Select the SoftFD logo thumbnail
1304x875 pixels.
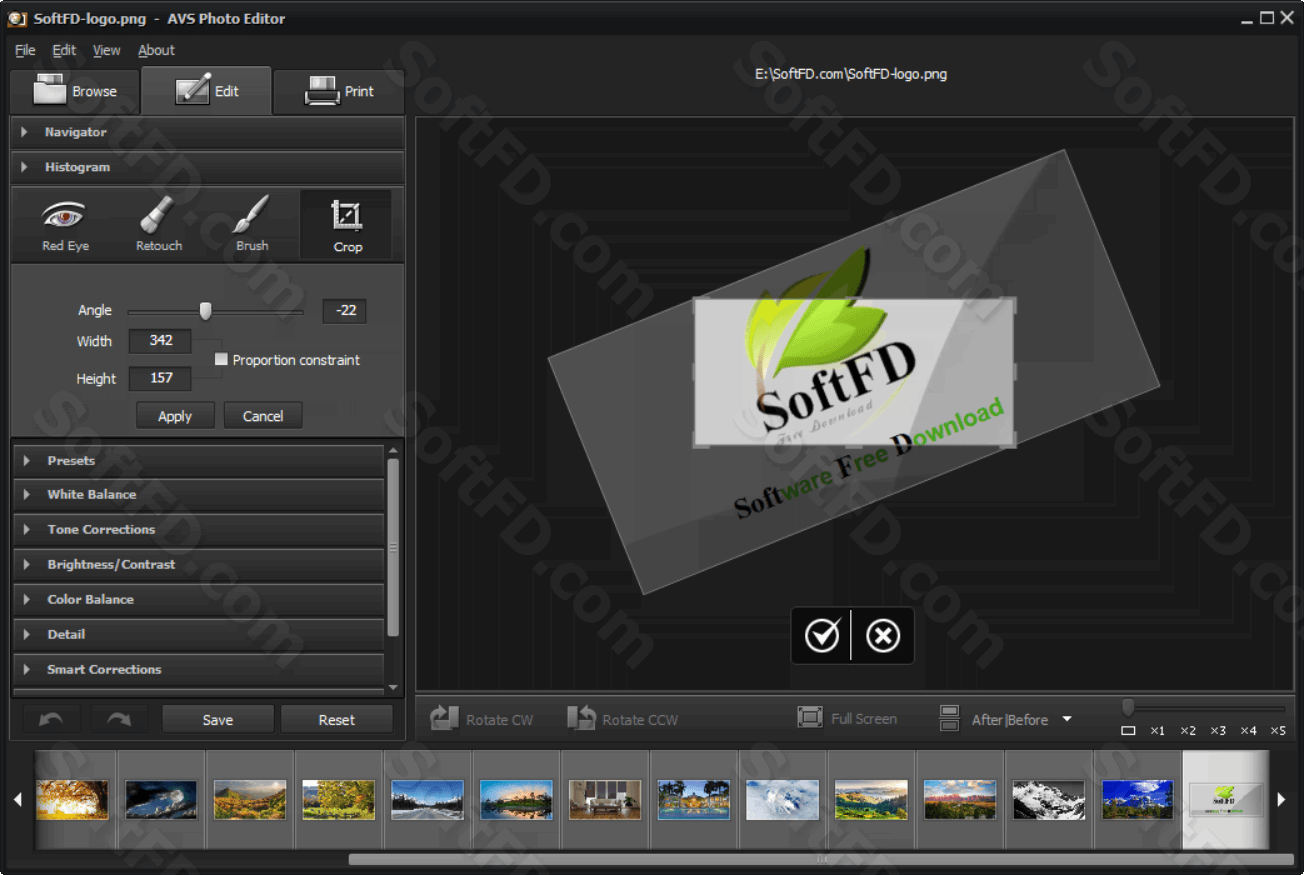(x=1226, y=800)
